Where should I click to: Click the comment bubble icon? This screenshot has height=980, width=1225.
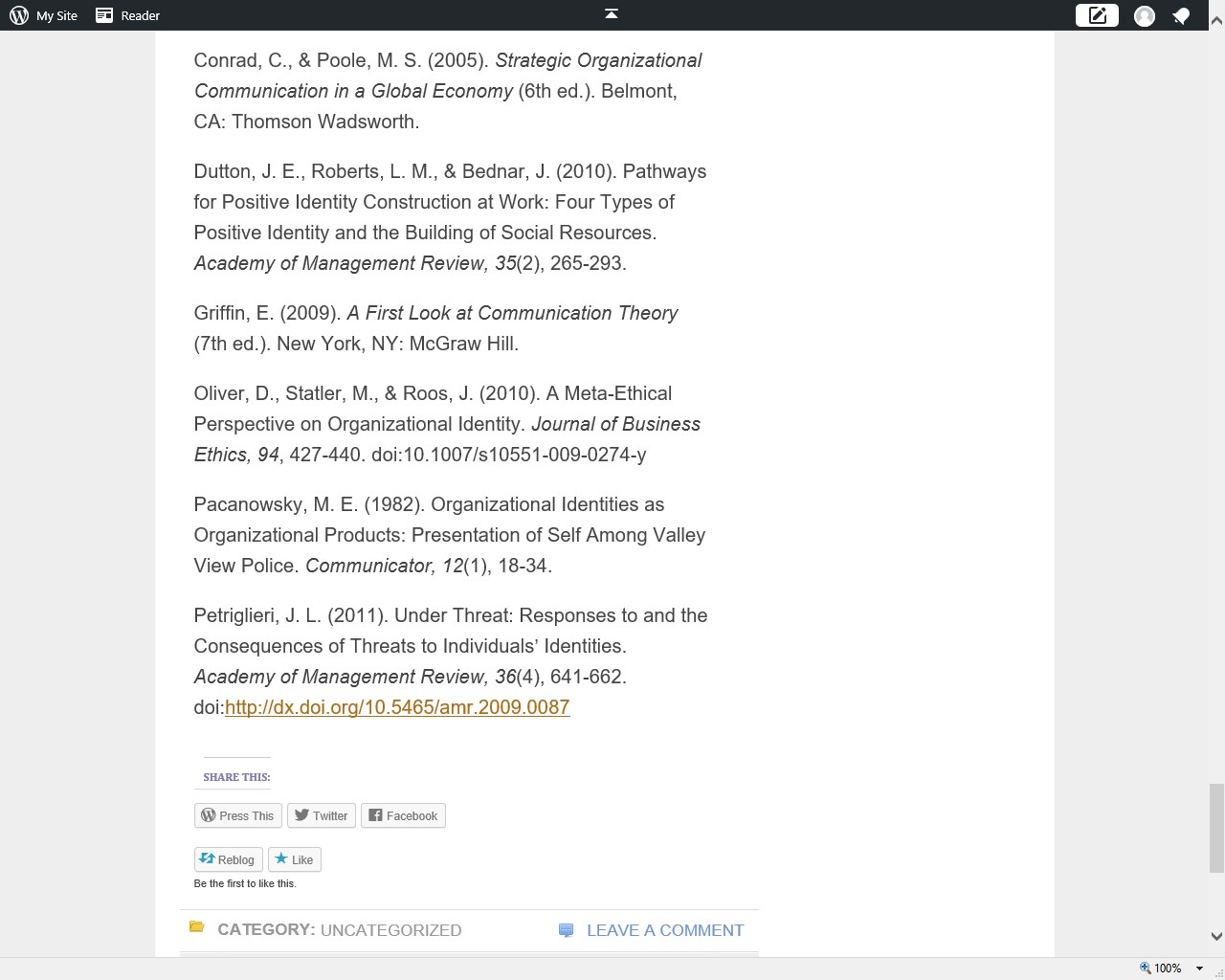pyautogui.click(x=566, y=930)
